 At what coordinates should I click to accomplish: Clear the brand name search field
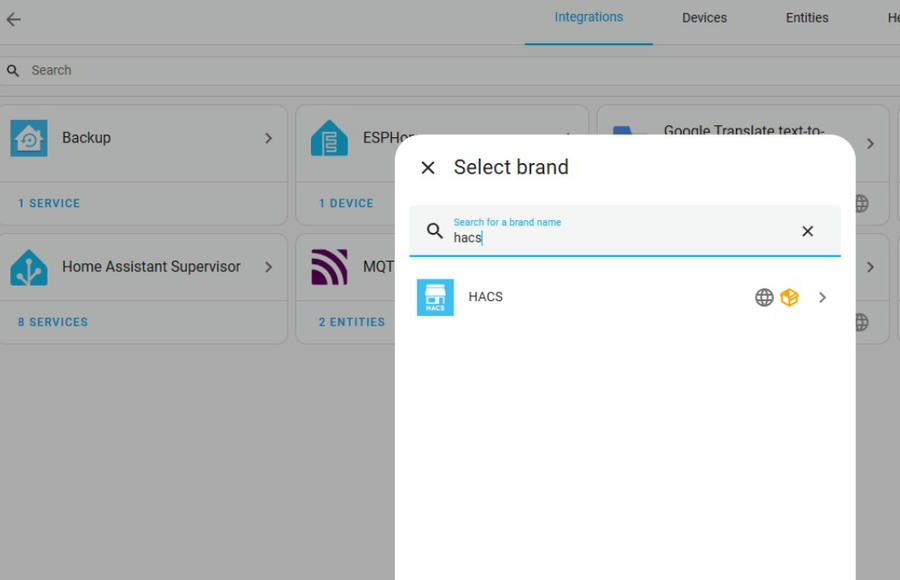807,231
